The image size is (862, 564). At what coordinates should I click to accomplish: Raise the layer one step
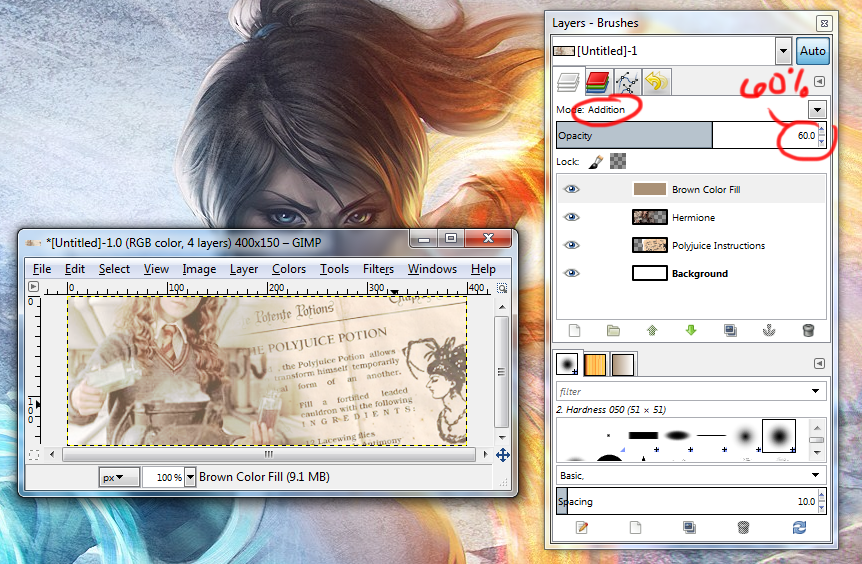point(652,330)
